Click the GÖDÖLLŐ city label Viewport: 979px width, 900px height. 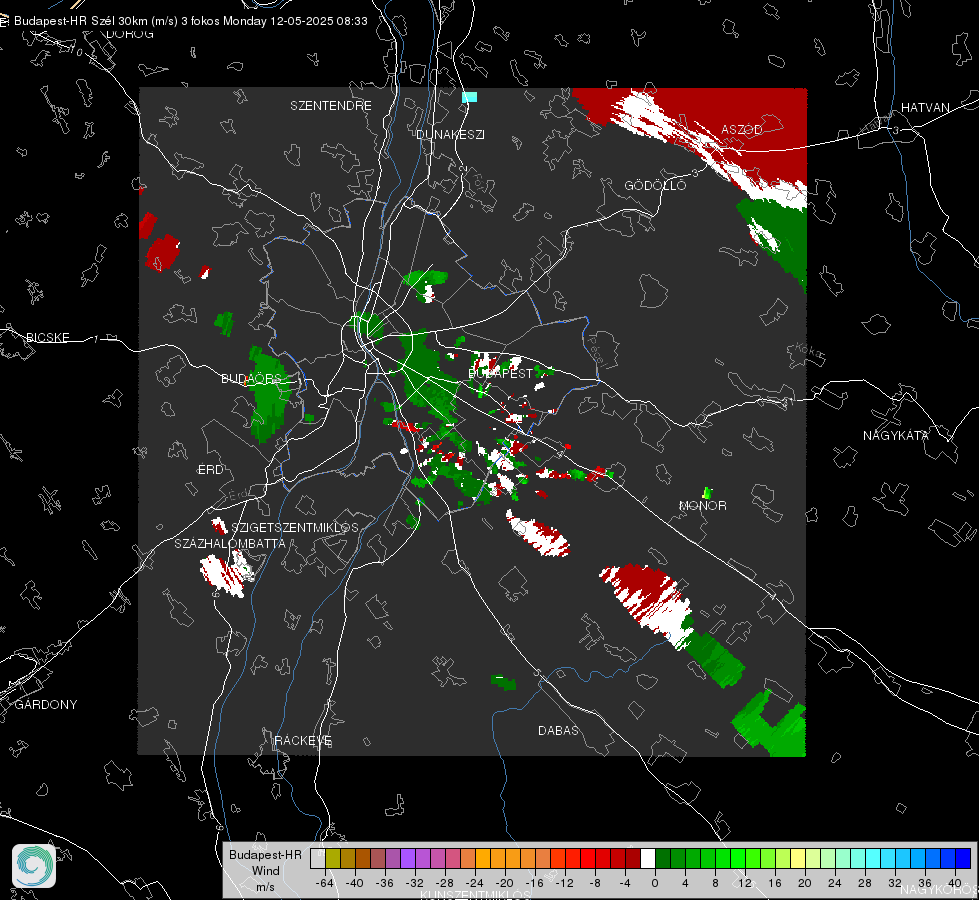[655, 185]
